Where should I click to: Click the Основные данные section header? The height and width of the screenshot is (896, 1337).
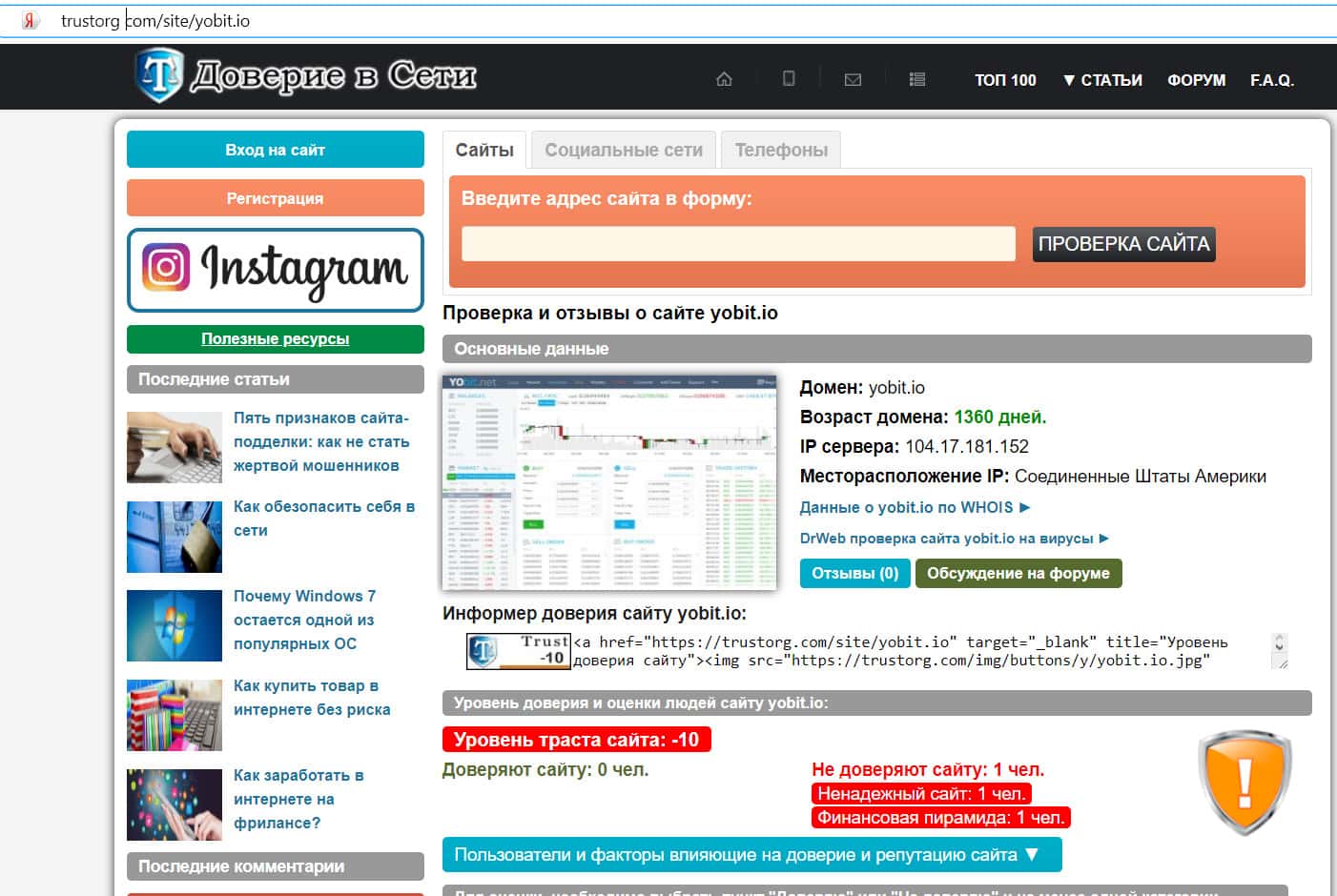(877, 349)
